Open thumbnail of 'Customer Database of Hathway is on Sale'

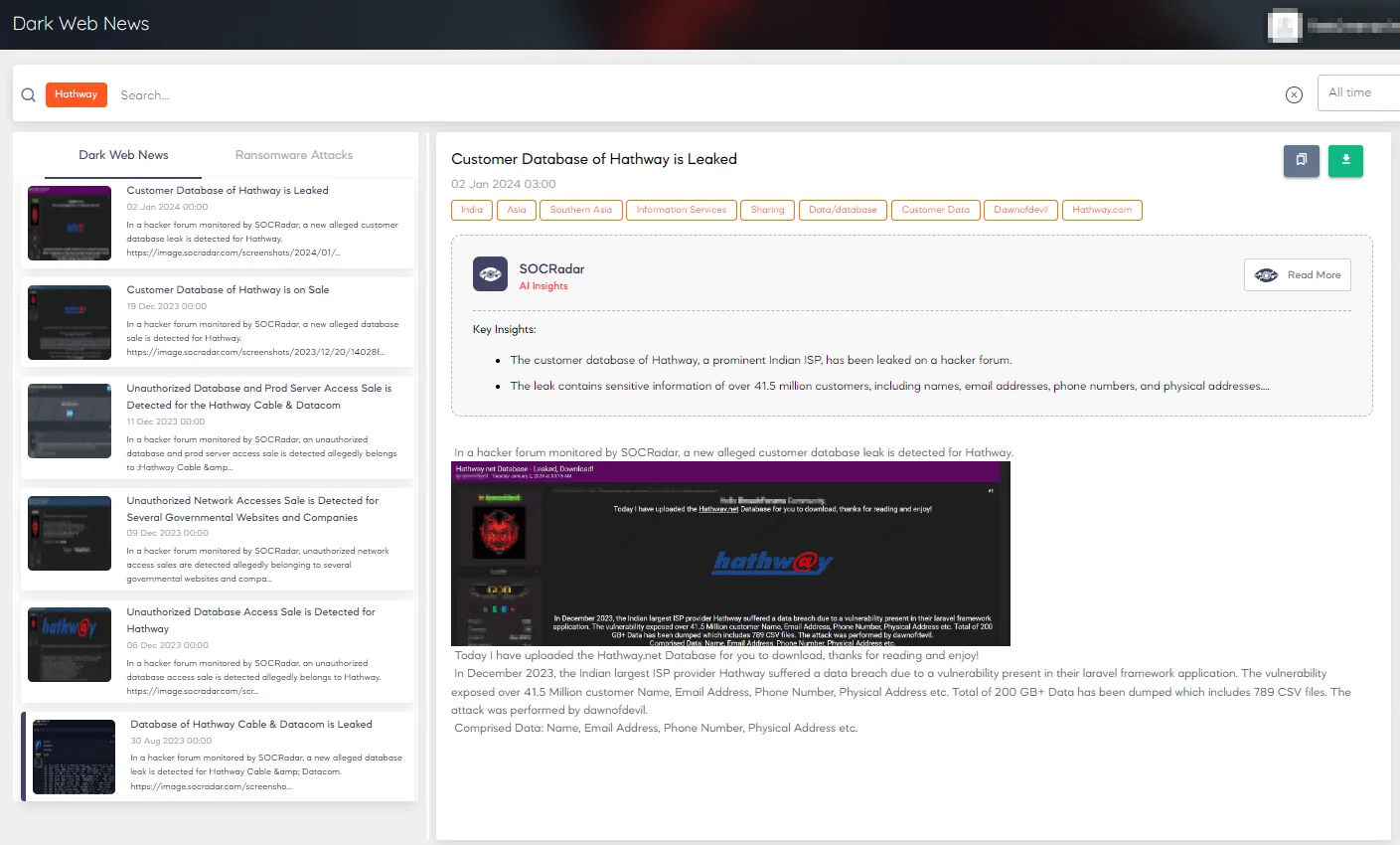70,322
